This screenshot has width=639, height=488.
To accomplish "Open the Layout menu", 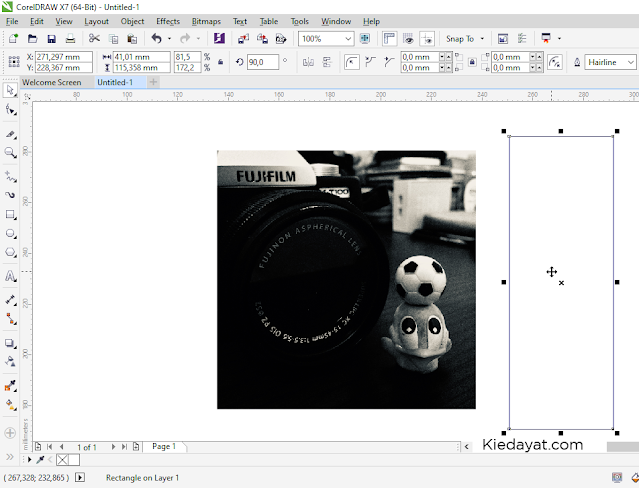I will pyautogui.click(x=97, y=21).
